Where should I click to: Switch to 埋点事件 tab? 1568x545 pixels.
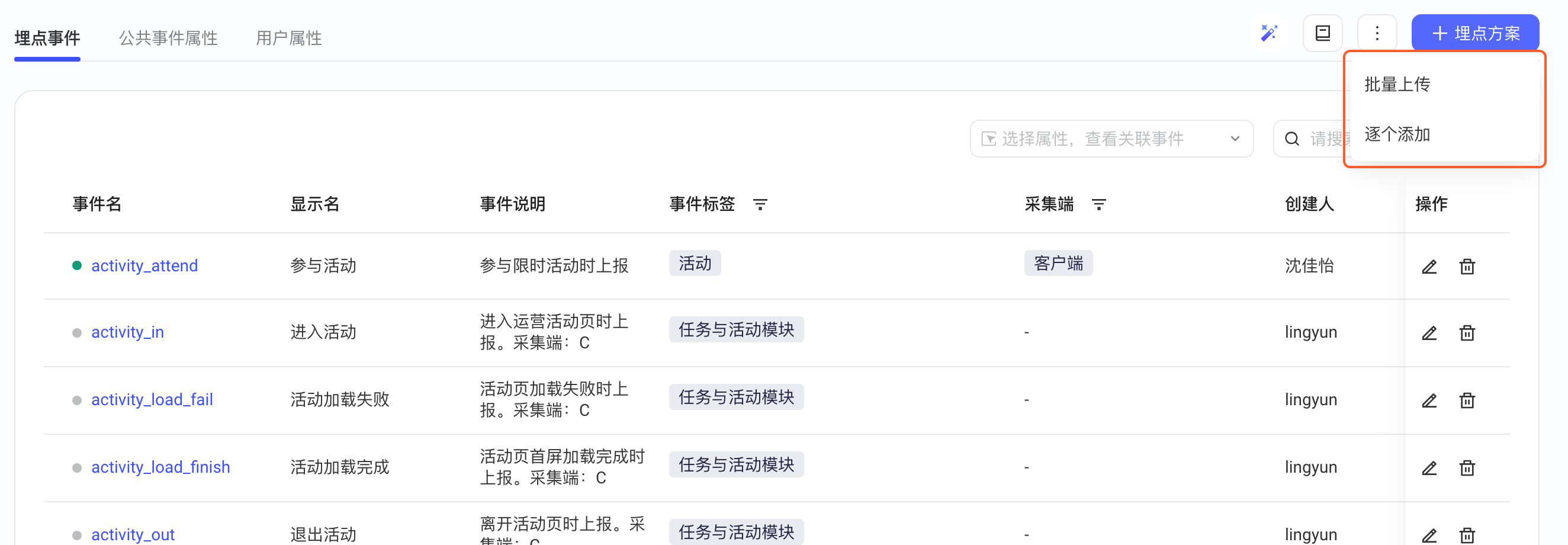coord(47,38)
